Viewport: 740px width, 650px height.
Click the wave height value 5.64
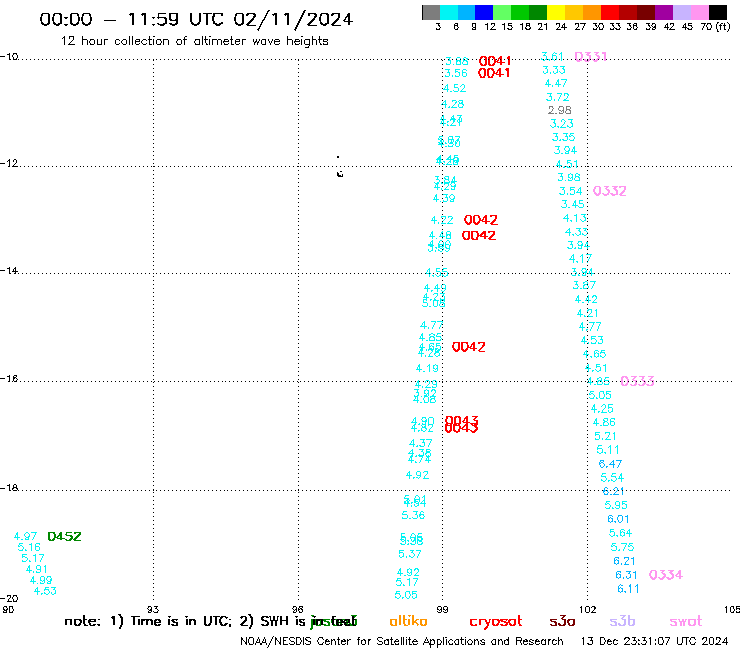pos(620,533)
